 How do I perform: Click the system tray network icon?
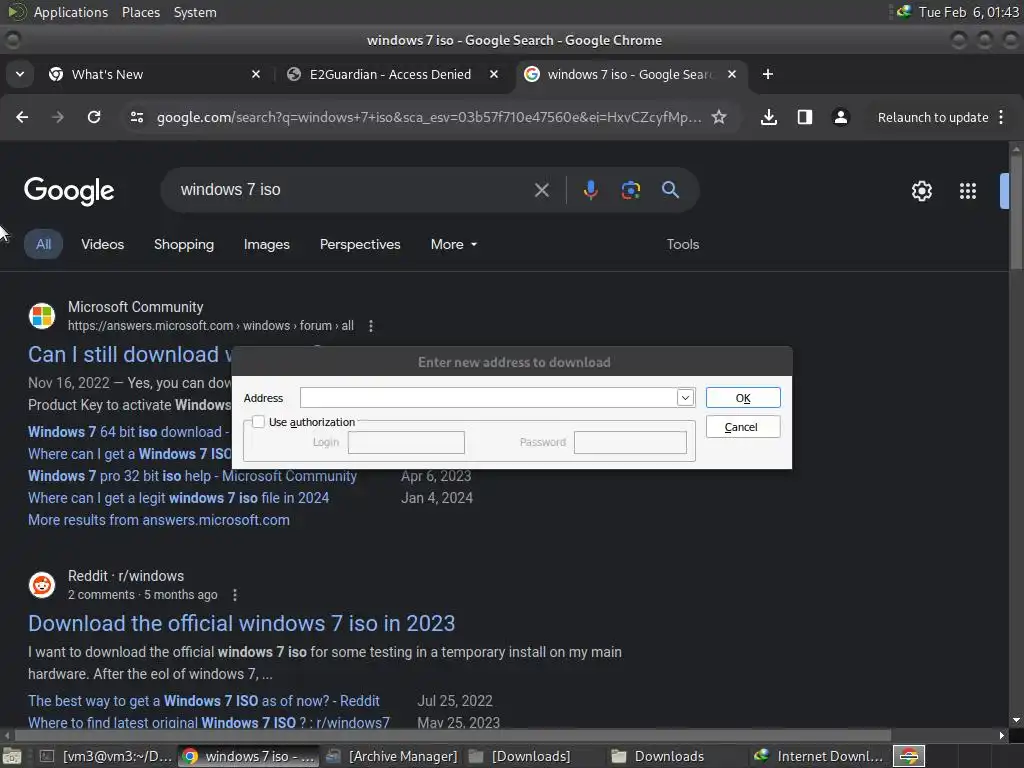[x=904, y=12]
